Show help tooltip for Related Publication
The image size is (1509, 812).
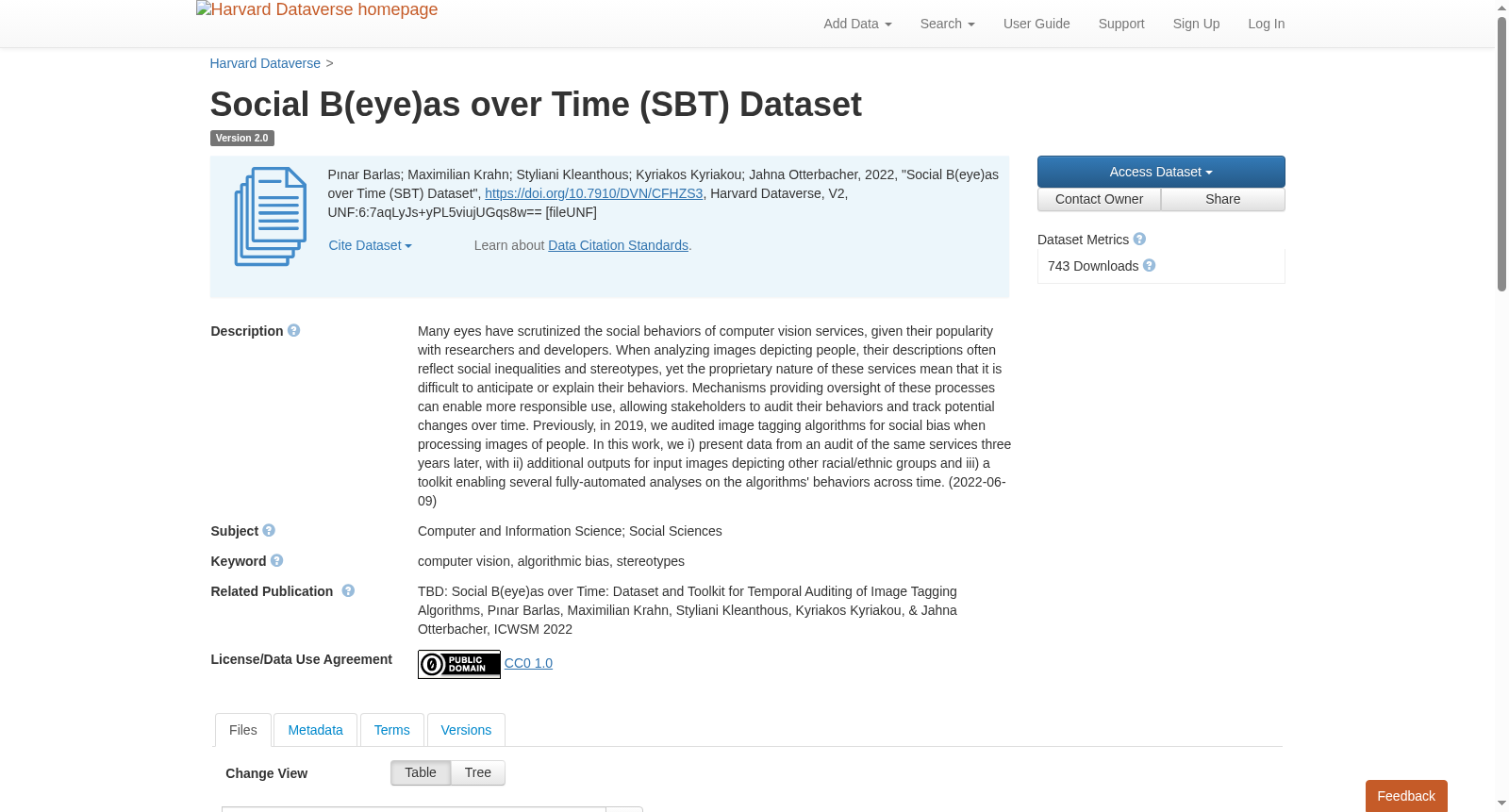(x=348, y=591)
